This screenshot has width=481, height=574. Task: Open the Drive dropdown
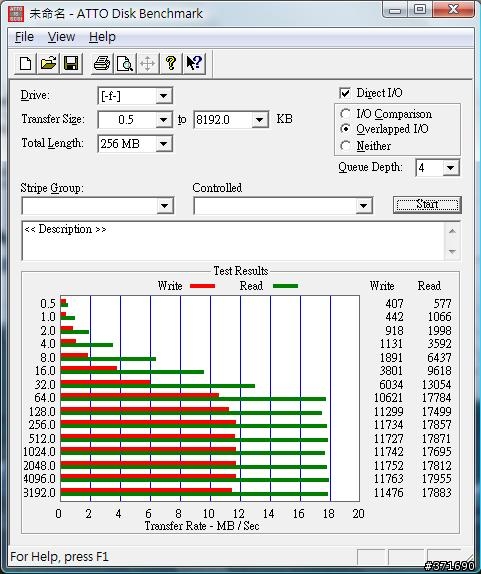click(163, 96)
